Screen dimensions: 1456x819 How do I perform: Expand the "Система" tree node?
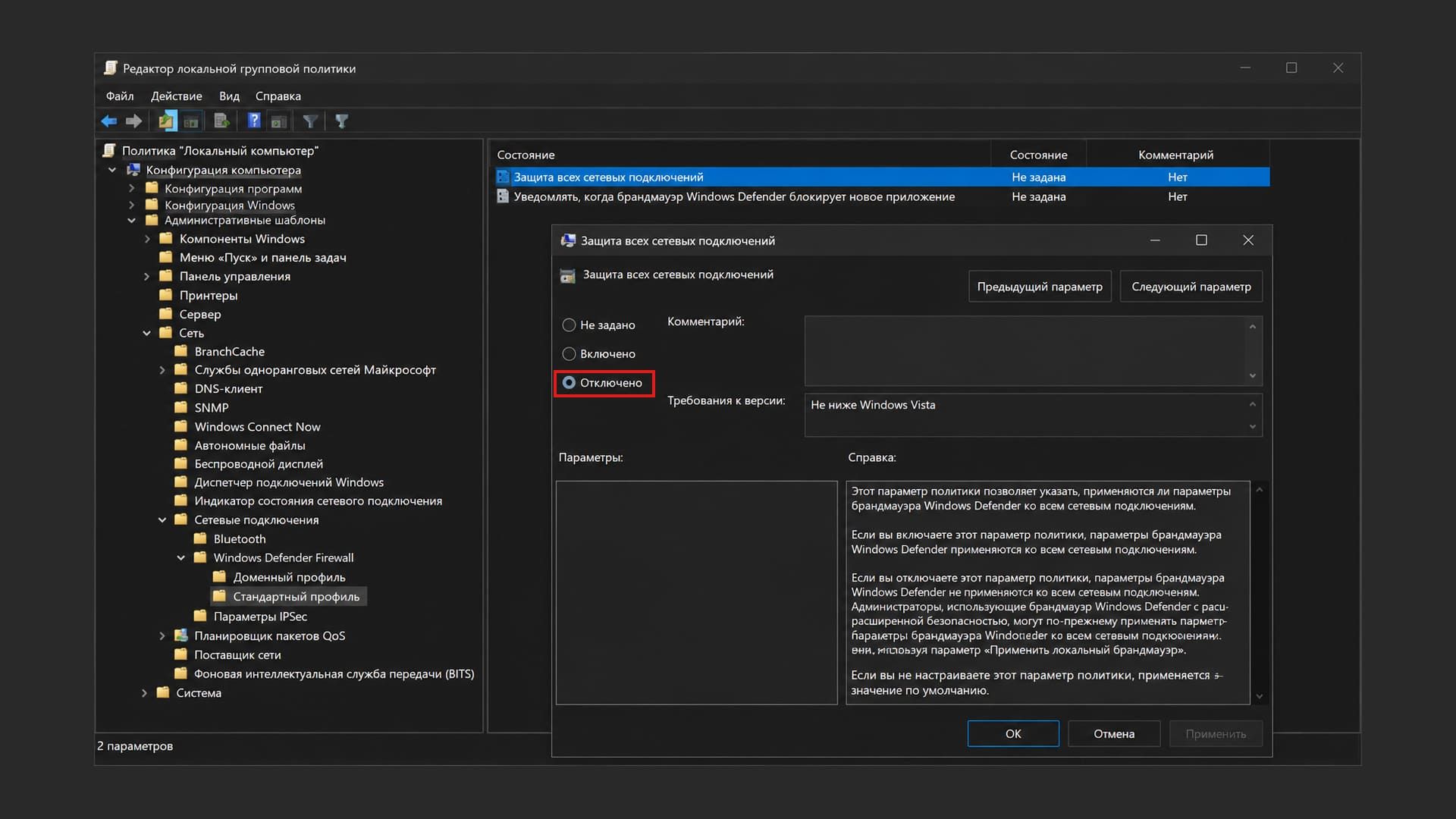click(144, 693)
